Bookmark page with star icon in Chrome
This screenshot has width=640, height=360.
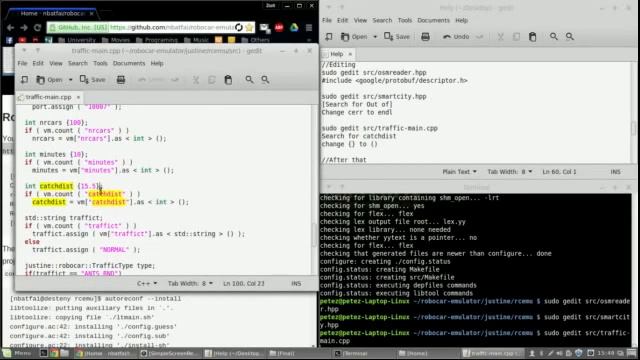[249, 28]
